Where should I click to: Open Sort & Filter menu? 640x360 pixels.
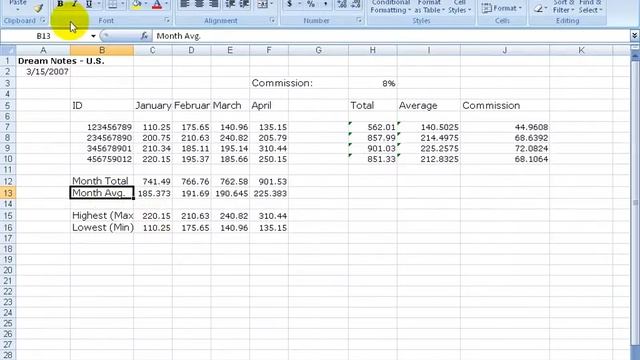click(x=563, y=7)
